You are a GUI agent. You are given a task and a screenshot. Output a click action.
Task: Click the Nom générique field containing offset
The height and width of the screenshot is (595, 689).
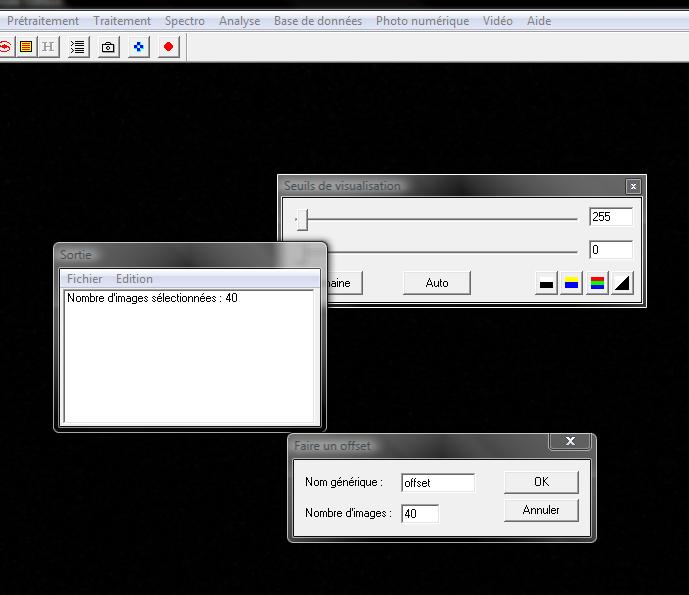pos(438,483)
